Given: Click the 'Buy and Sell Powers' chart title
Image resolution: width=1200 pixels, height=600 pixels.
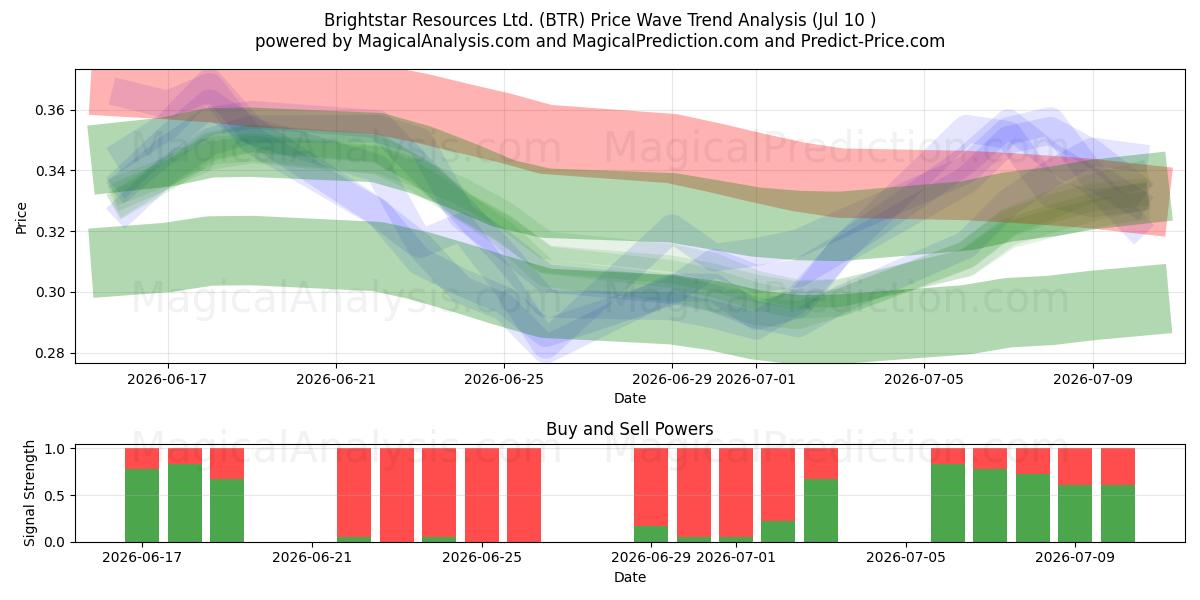Looking at the screenshot, I should (630, 429).
